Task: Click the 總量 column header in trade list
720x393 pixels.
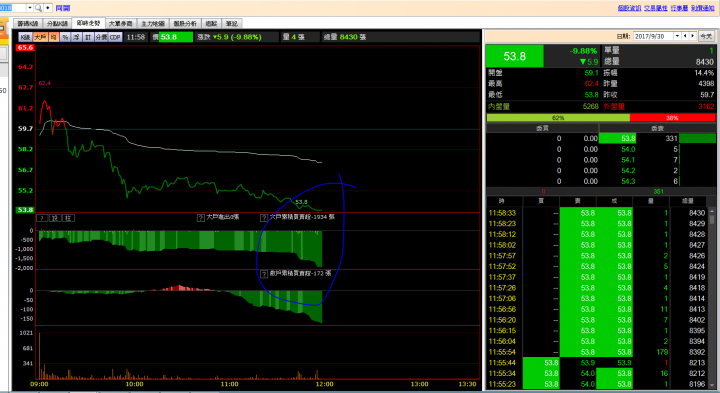Action: [687, 201]
